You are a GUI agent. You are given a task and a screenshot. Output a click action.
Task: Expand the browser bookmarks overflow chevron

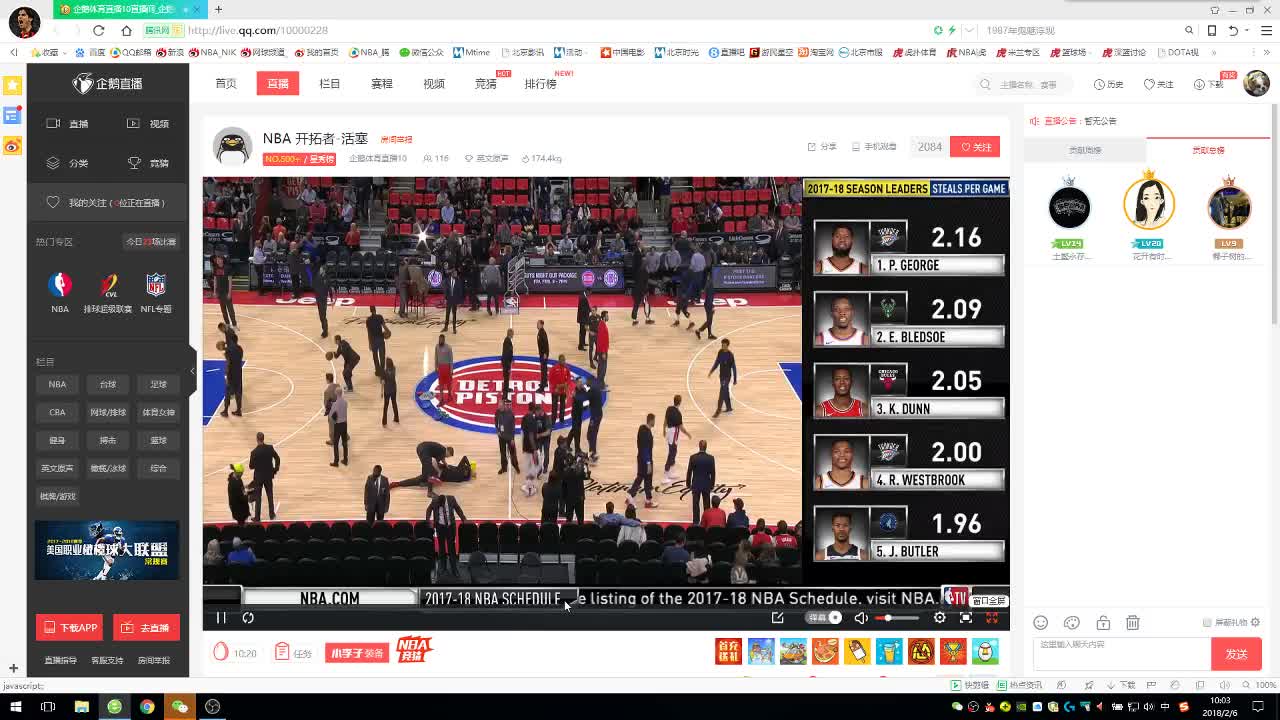[1214, 52]
